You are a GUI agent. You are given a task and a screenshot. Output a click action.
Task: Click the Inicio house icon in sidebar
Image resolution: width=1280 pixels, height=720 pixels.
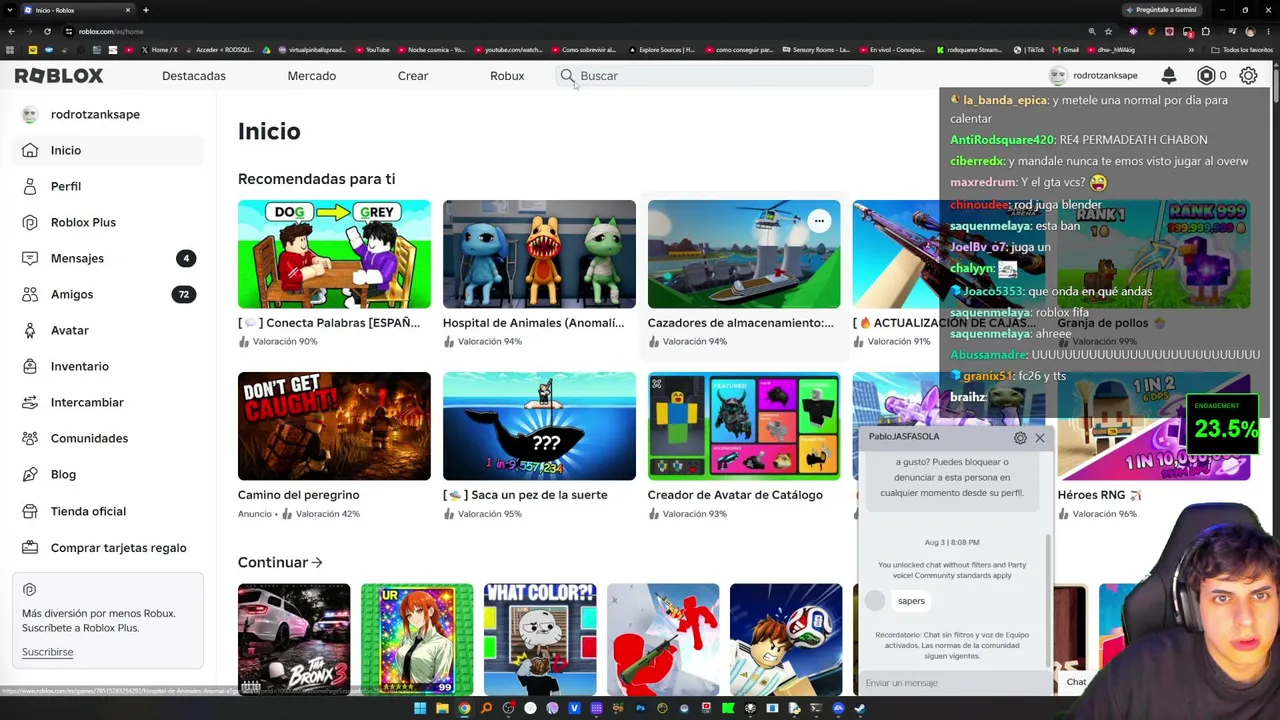pos(30,150)
